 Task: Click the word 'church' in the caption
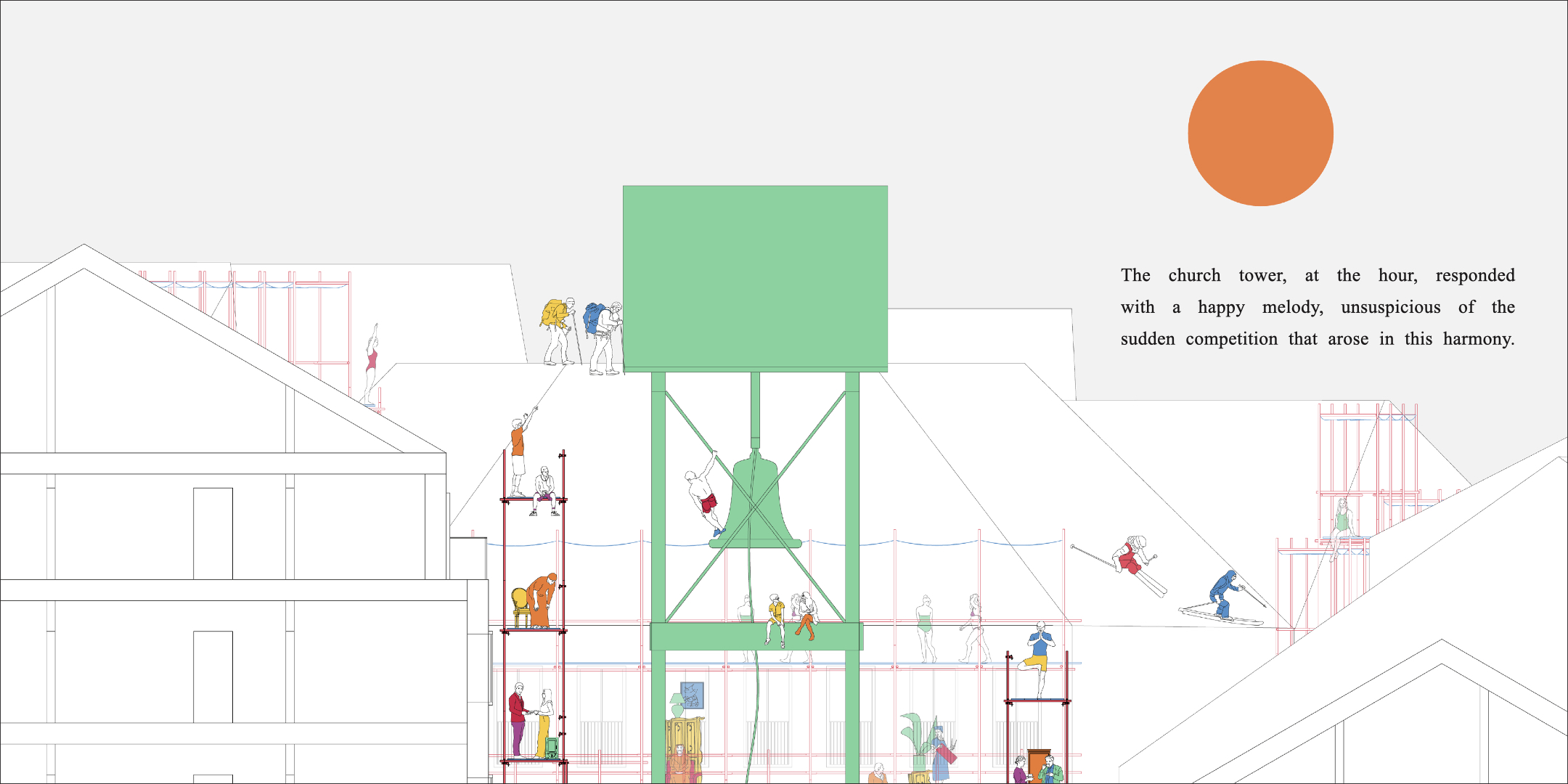click(1194, 276)
